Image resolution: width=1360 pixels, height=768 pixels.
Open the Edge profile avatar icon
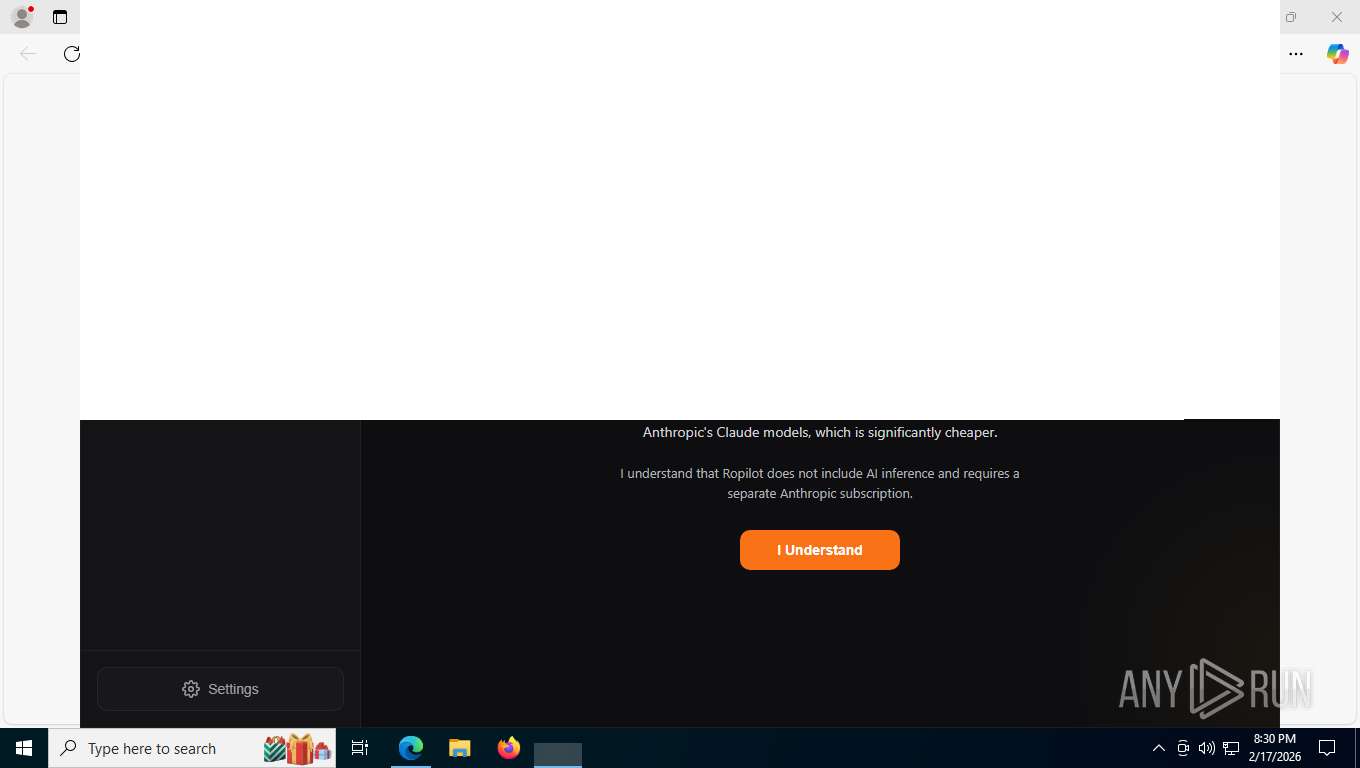[x=22, y=17]
